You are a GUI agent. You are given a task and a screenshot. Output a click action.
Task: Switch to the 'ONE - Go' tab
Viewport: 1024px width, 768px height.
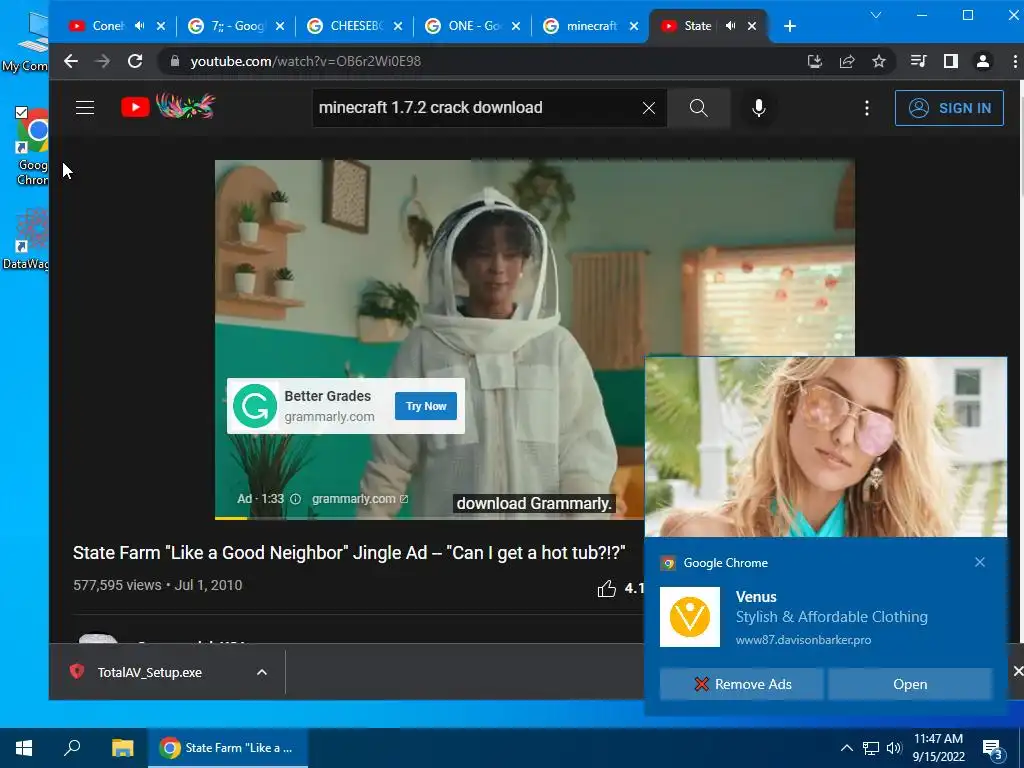click(474, 25)
